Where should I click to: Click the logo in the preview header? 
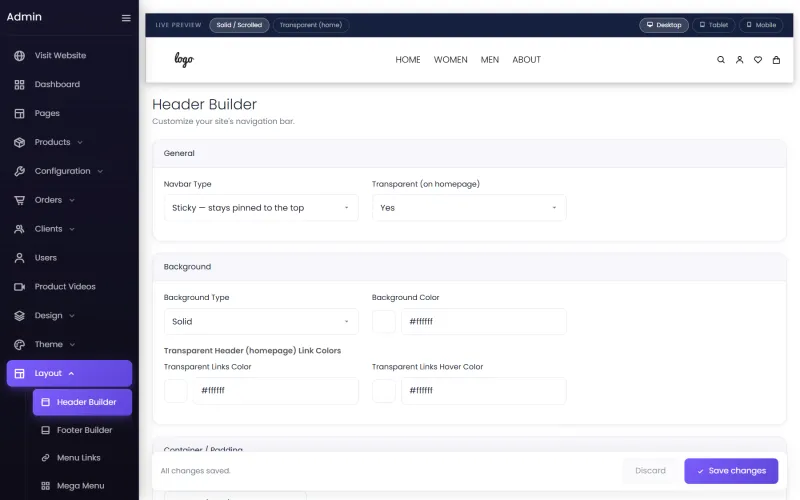(184, 60)
